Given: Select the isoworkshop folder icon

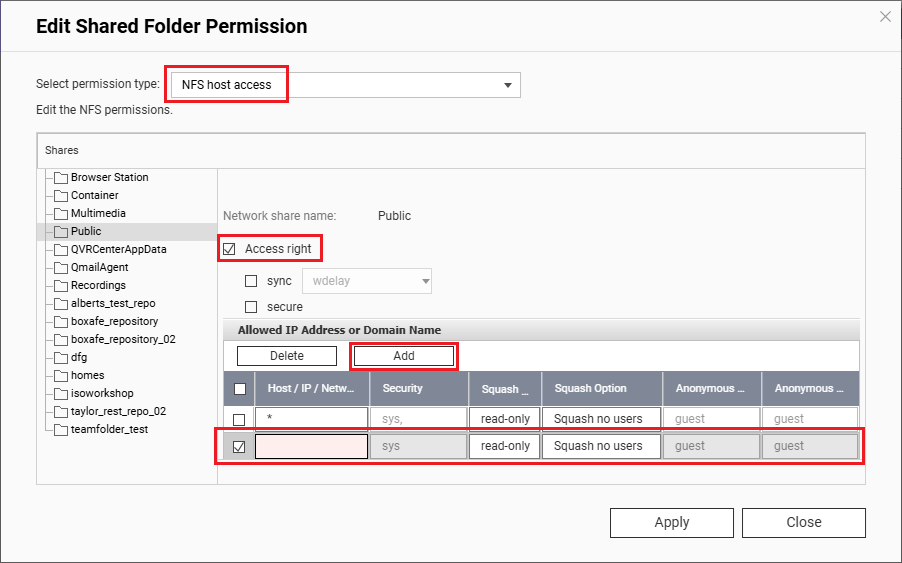Looking at the screenshot, I should click(x=61, y=394).
